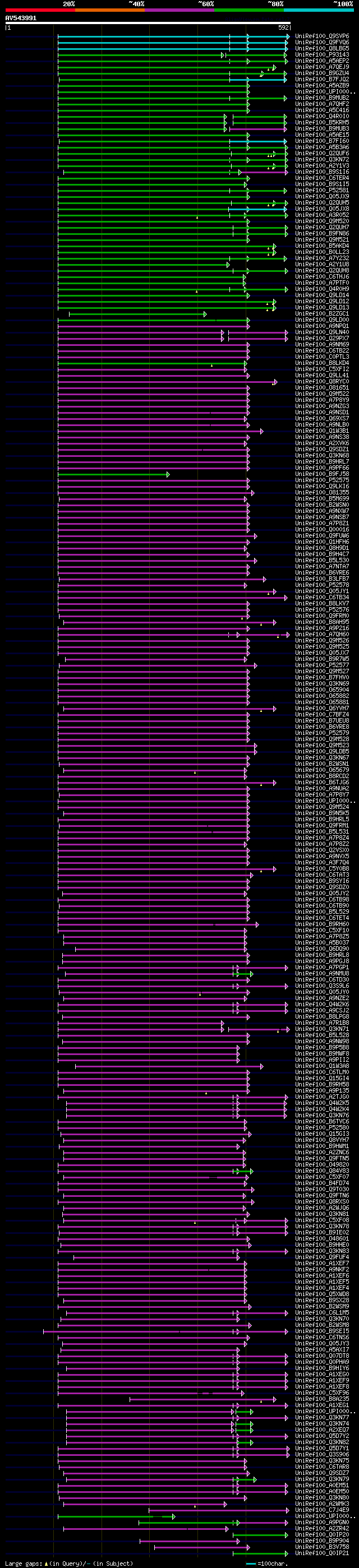359x1568 pixels.
Task: Select the UniRef100_B2ZGC1 label
Action: [x=322, y=313]
